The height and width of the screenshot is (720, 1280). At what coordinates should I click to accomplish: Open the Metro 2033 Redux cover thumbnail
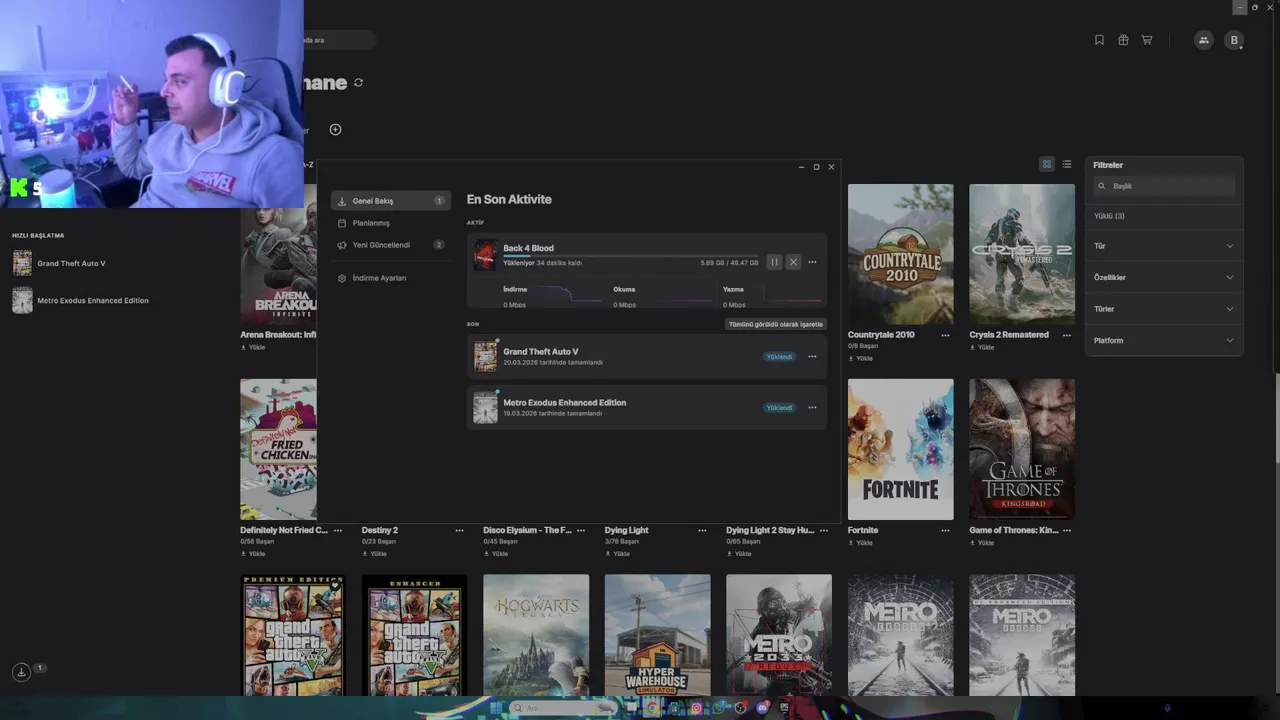coord(779,635)
